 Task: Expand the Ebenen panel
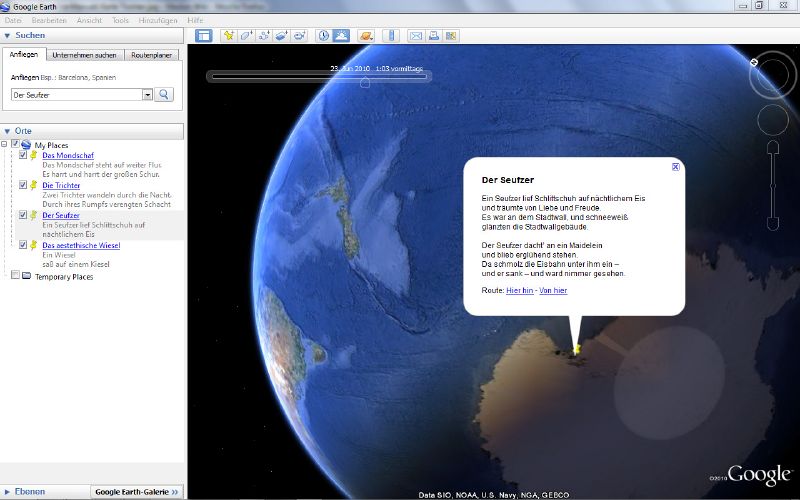[x=7, y=492]
